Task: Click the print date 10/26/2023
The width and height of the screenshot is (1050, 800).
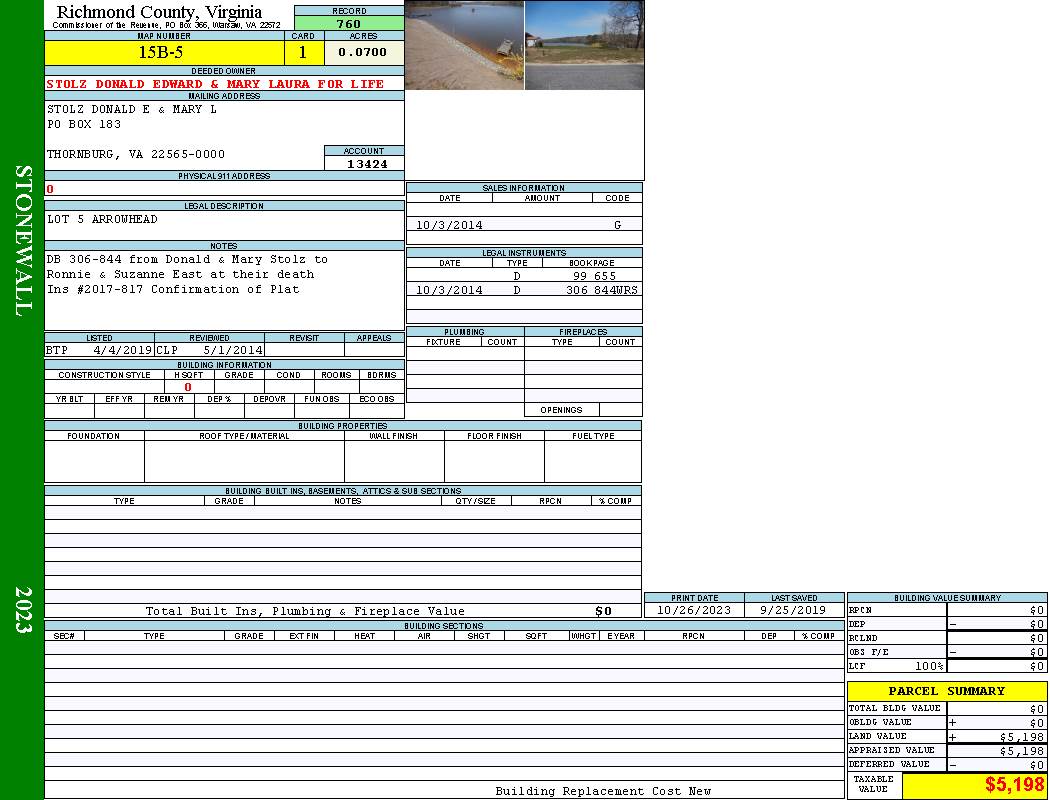Action: tap(693, 610)
